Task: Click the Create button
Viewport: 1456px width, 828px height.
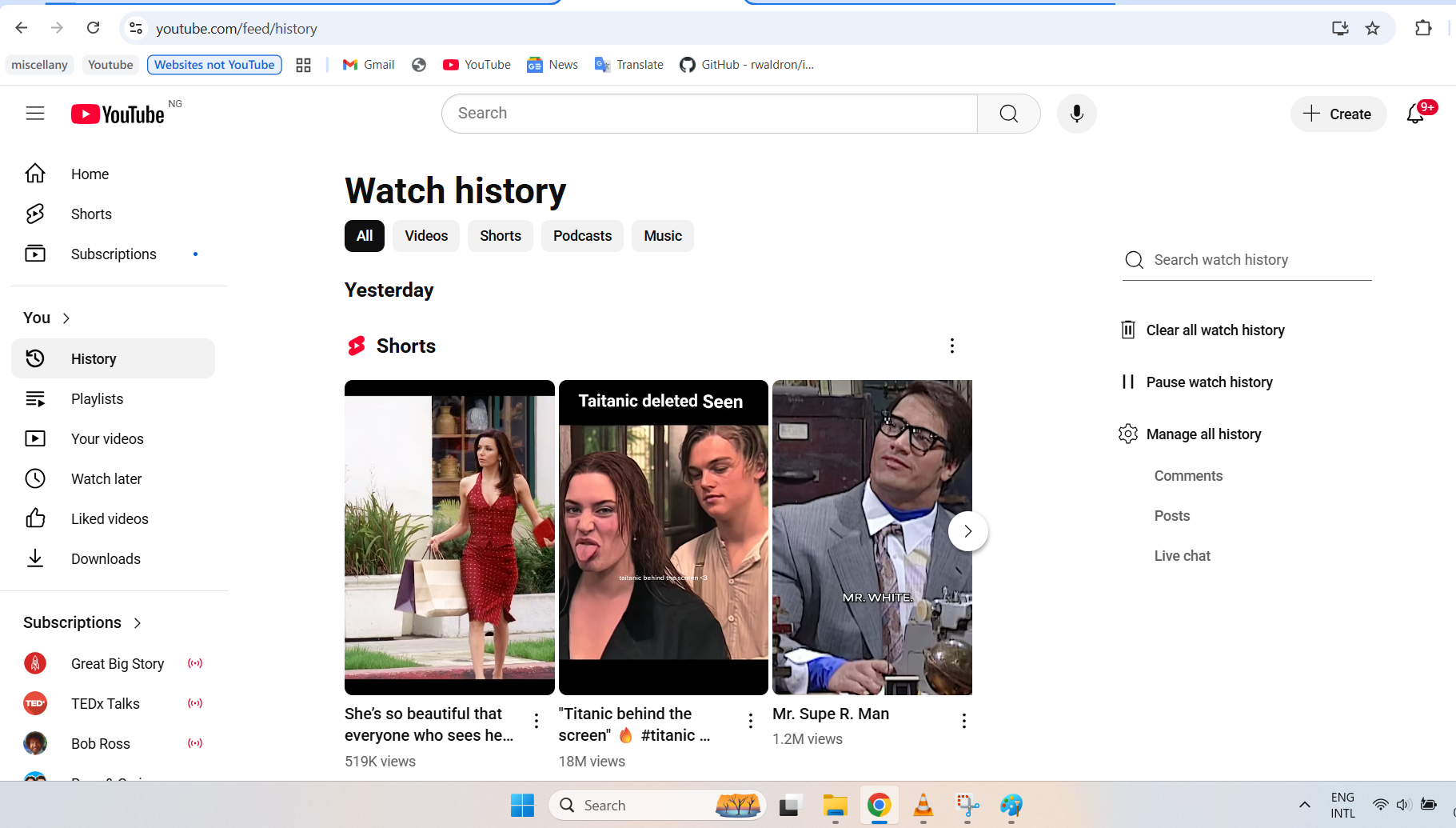Action: [1338, 114]
